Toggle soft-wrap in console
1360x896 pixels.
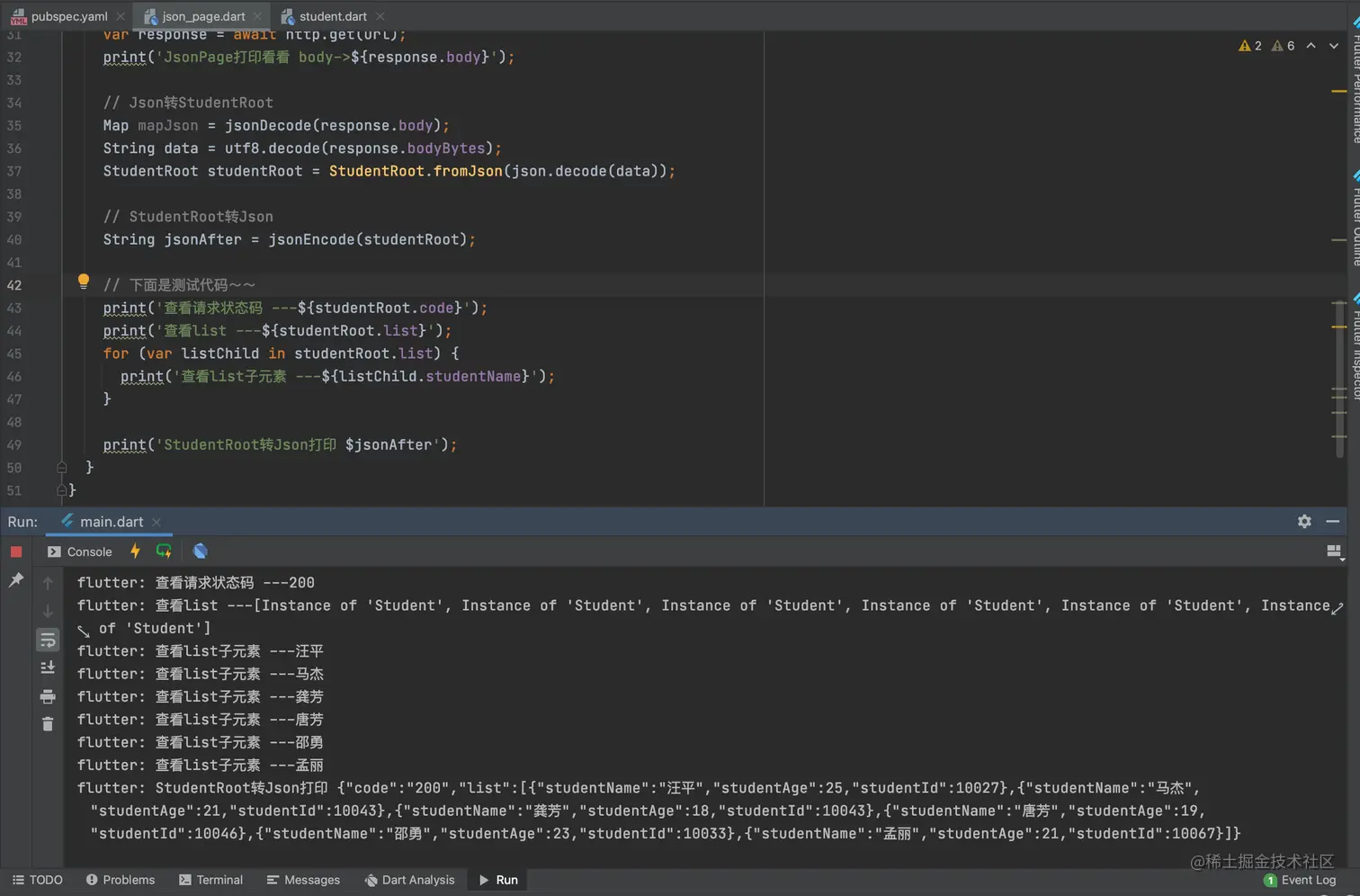[x=48, y=640]
